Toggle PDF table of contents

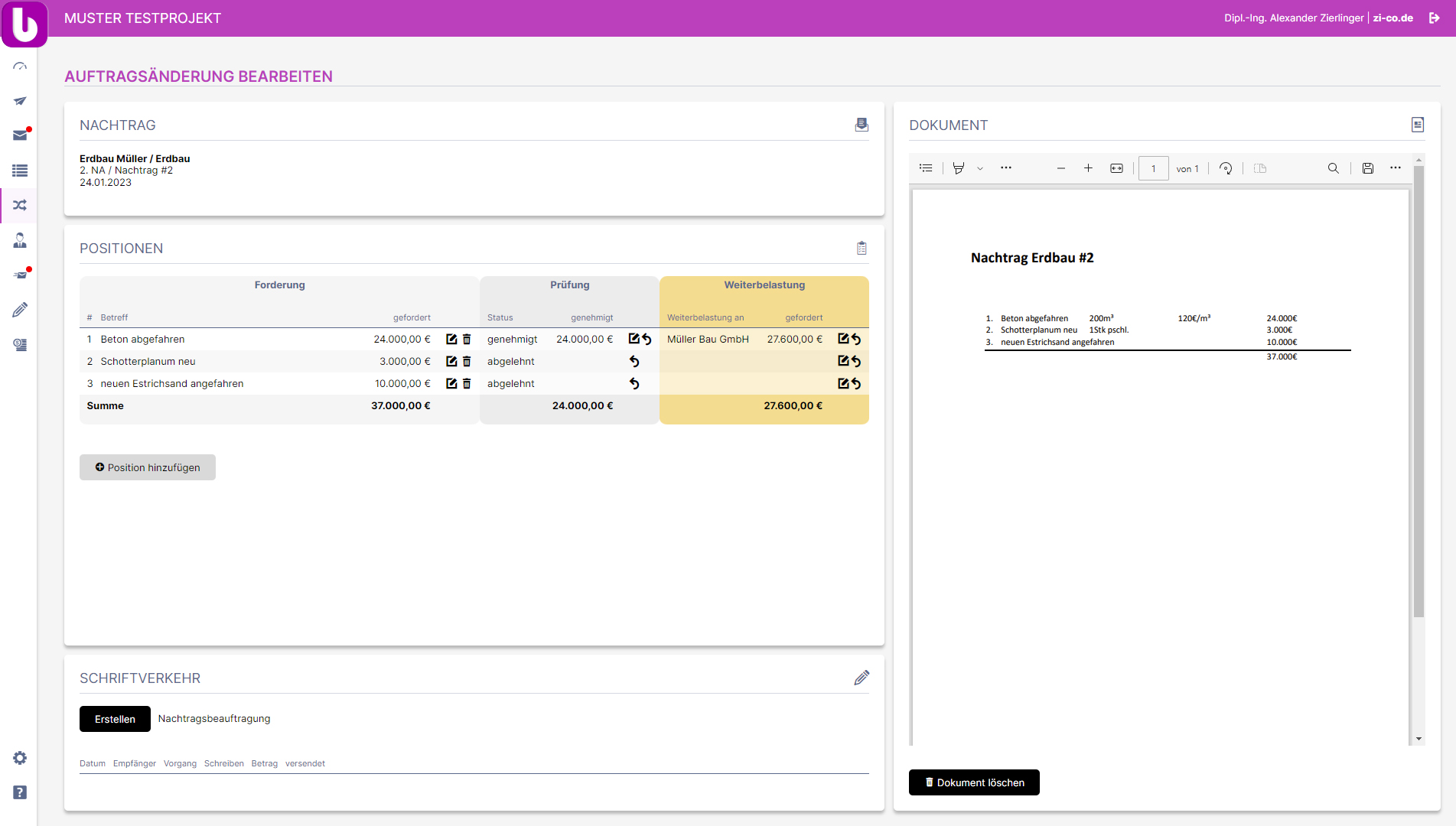tap(926, 167)
